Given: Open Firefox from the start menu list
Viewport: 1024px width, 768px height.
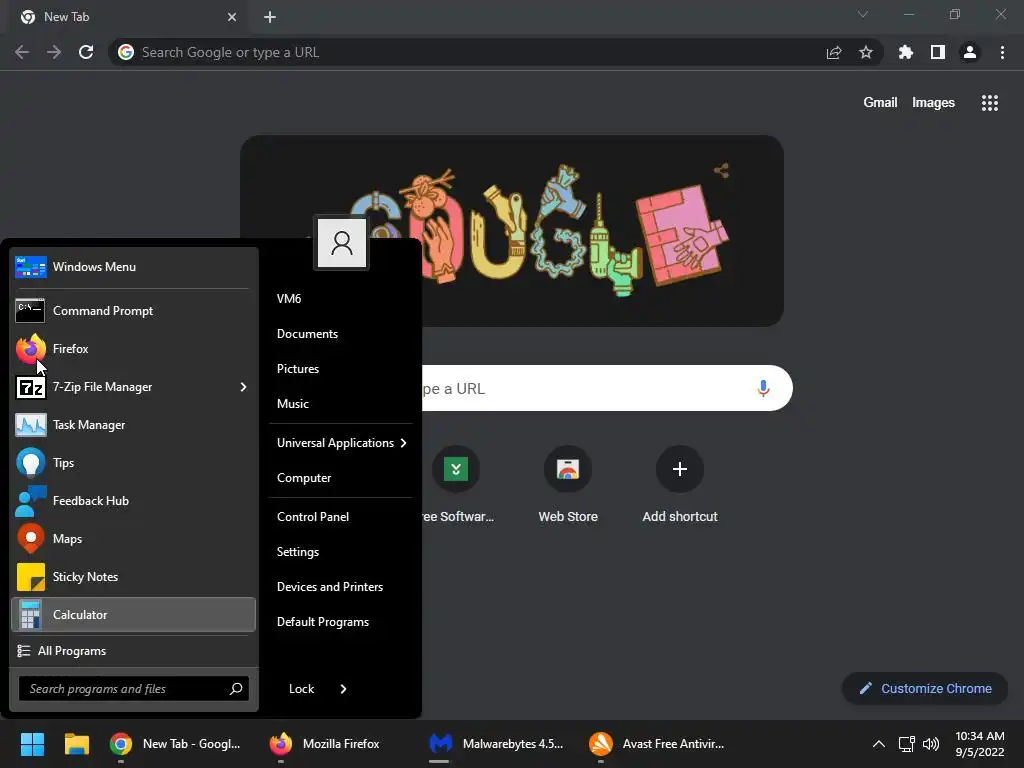Looking at the screenshot, I should point(133,349).
